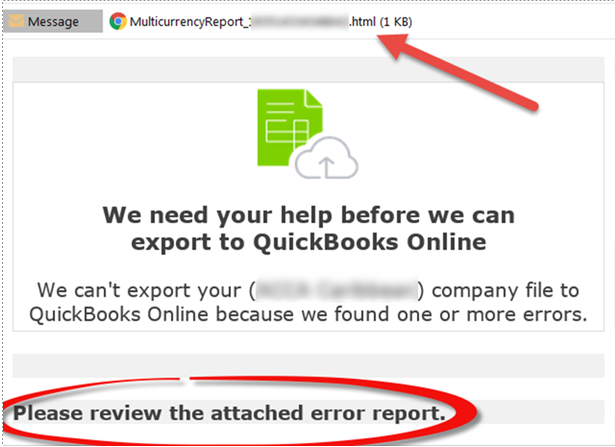Image resolution: width=615 pixels, height=447 pixels.
Task: Click the blurred company name in parentheses
Action: point(337,291)
